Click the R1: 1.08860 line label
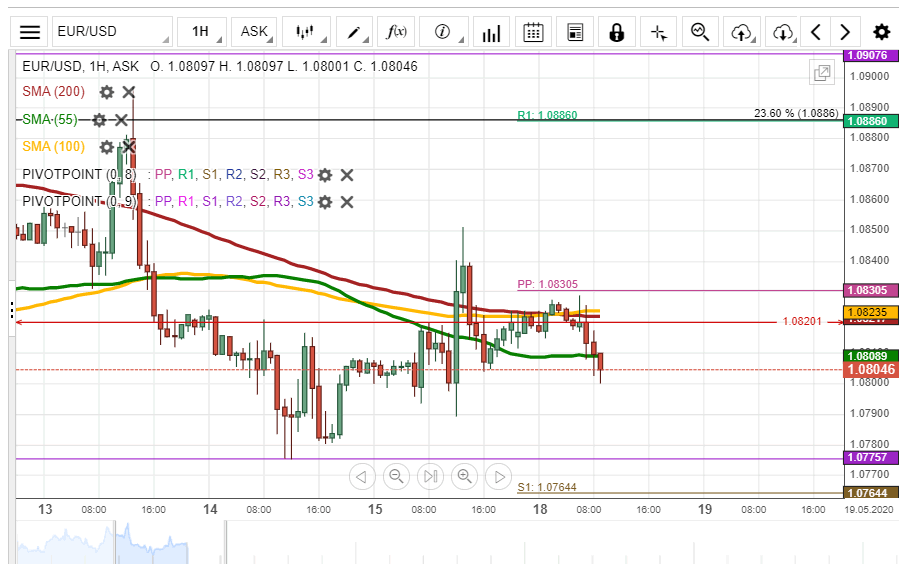The width and height of the screenshot is (905, 568). click(x=547, y=115)
